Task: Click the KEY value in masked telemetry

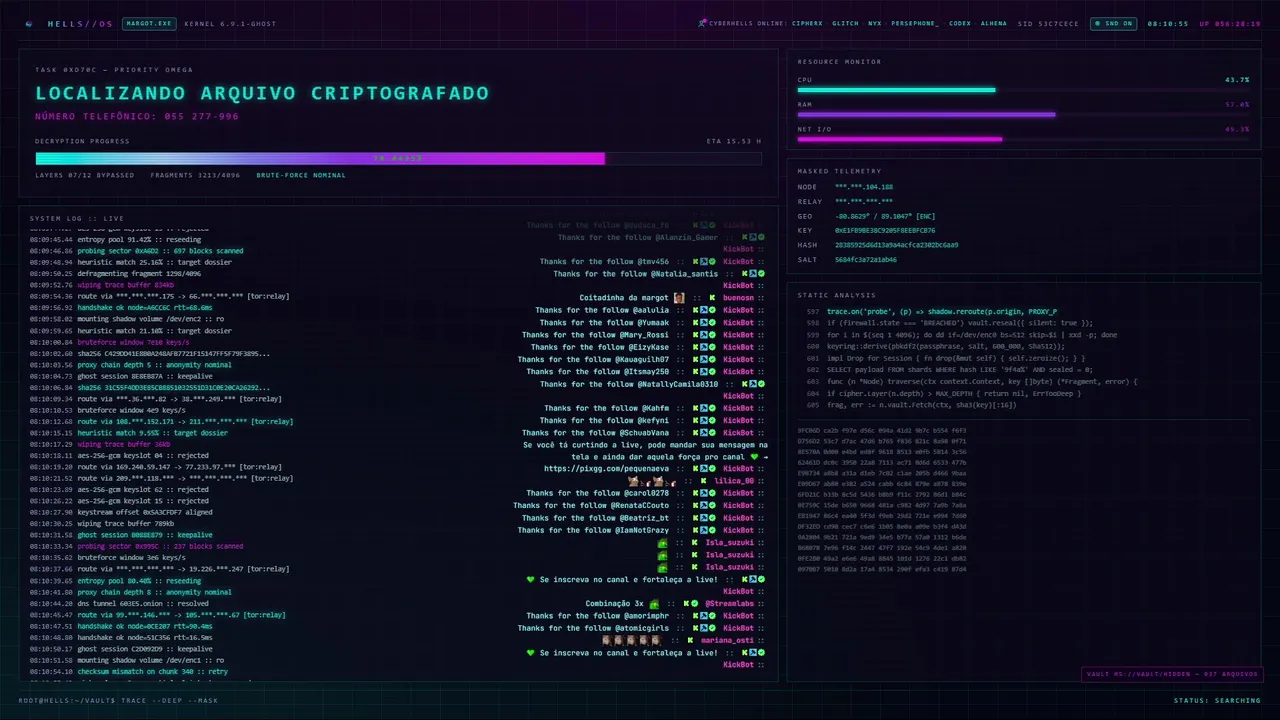Action: coord(885,230)
